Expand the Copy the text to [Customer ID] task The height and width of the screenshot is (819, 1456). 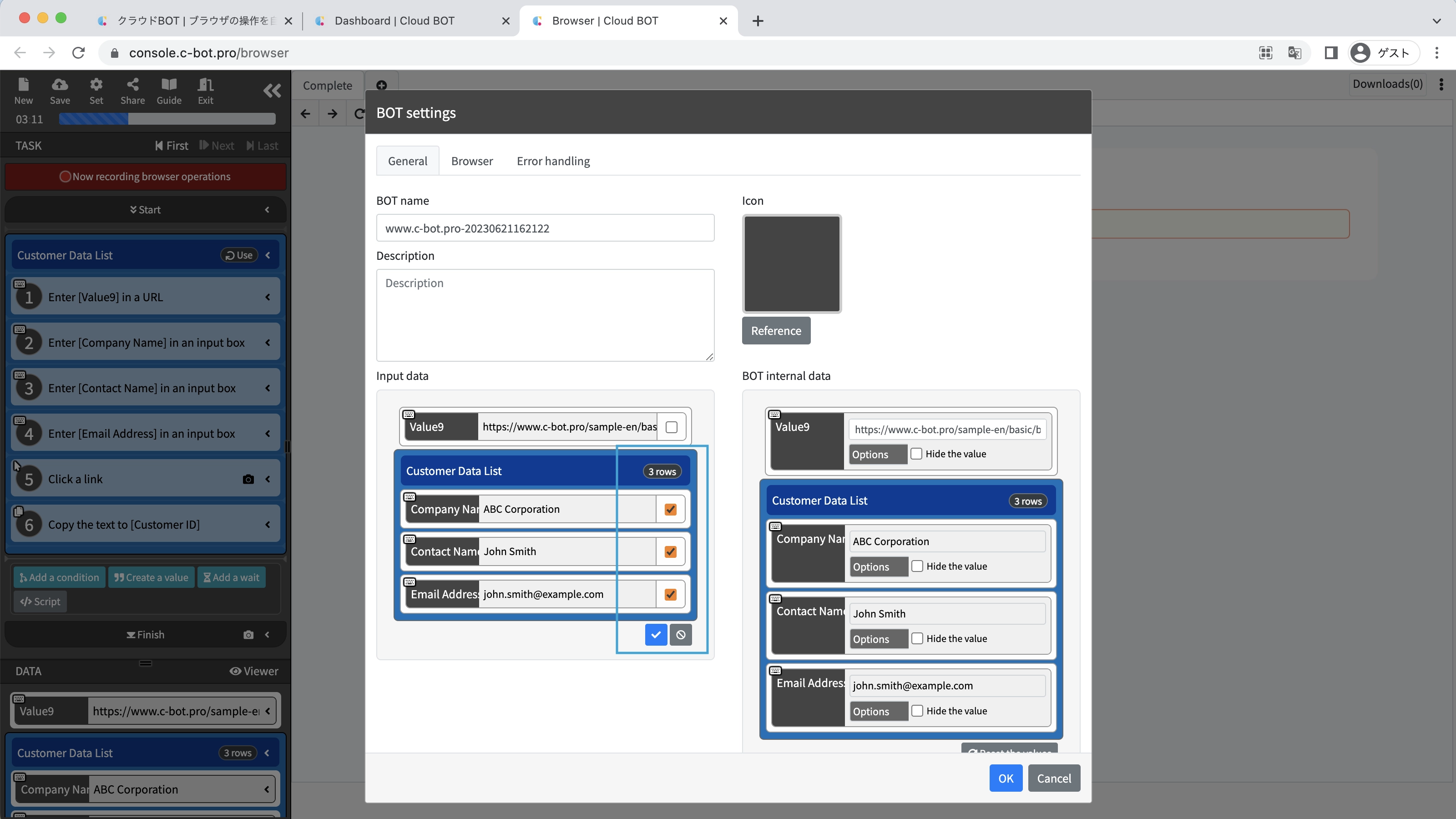(268, 525)
